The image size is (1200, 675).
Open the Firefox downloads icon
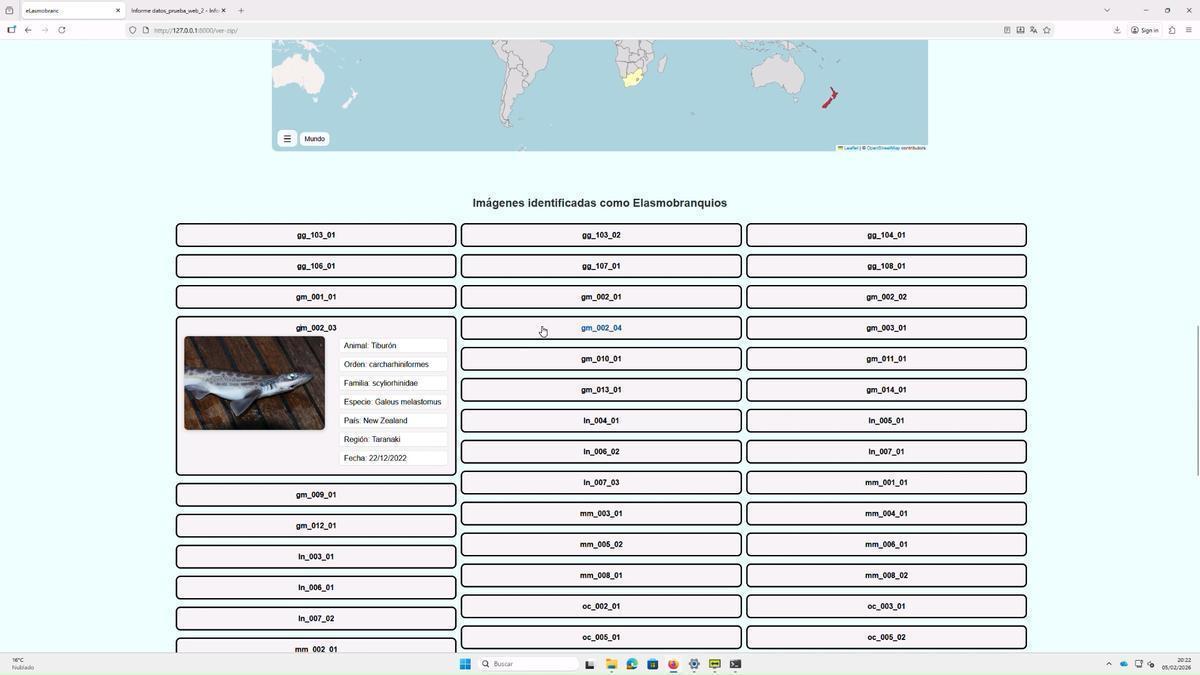click(1116, 30)
